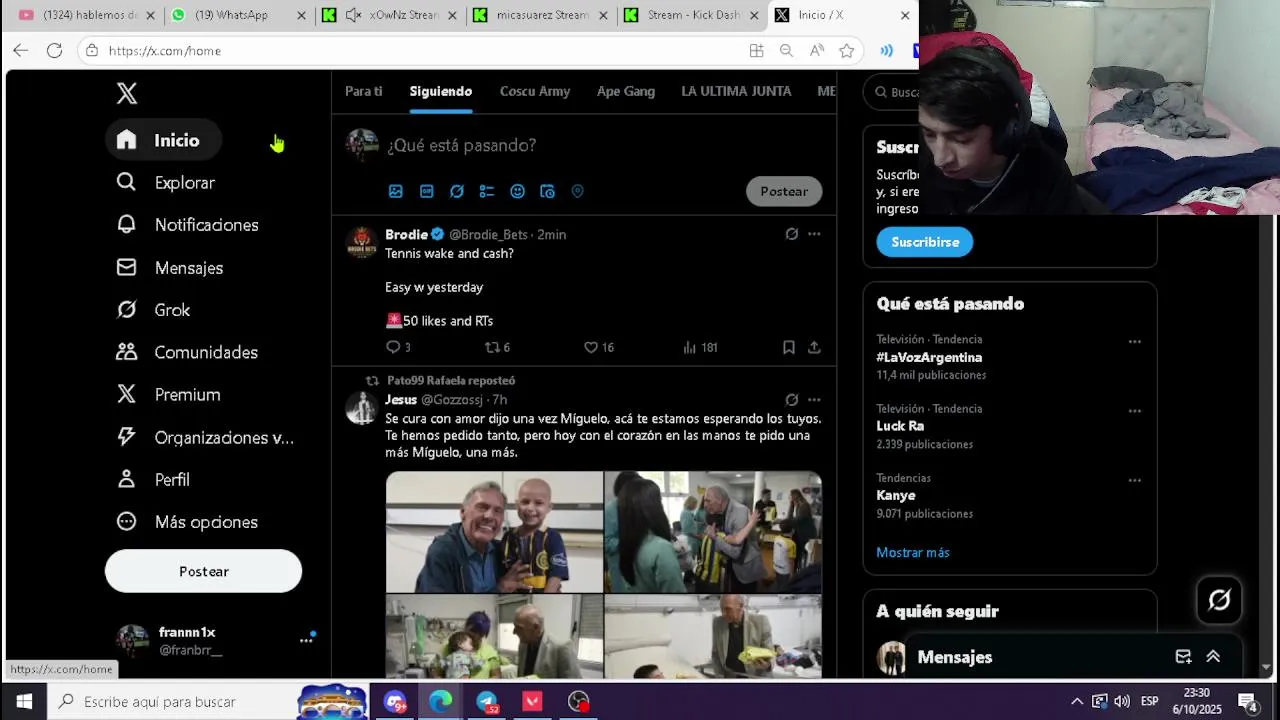Open more options on Jesus's post
This screenshot has width=1280, height=720.
814,400
